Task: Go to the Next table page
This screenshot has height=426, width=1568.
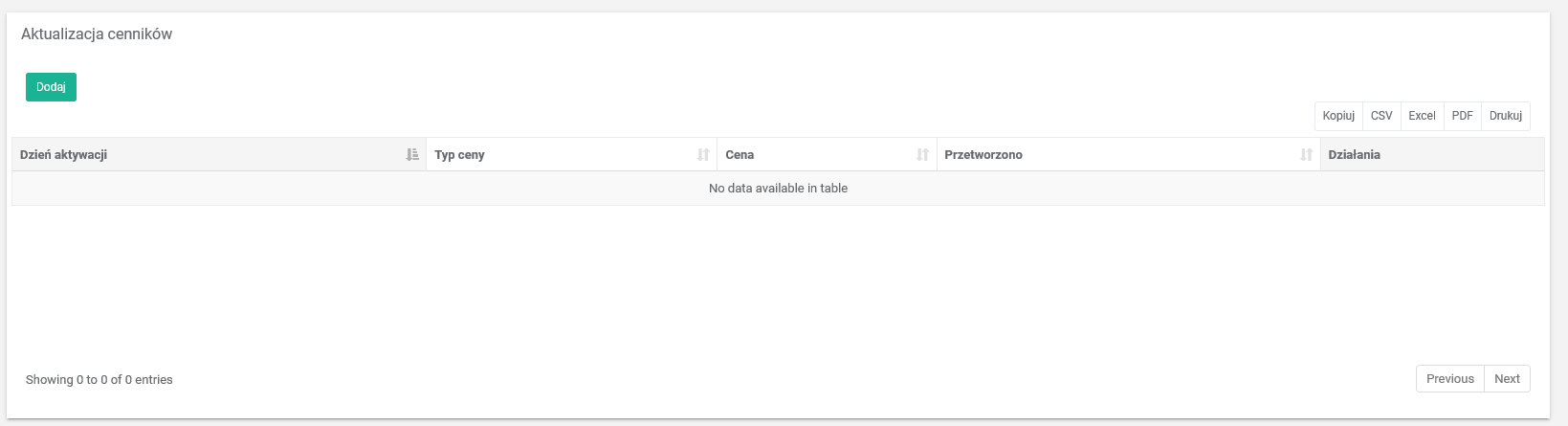Action: tap(1507, 379)
